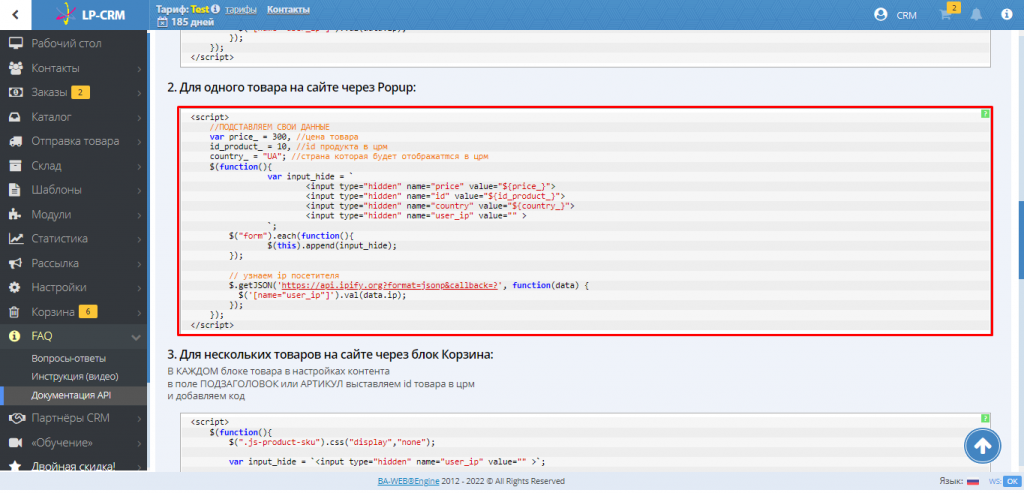Screen dimensions: 1024x493
Task: Click «Обучение» video camera icon
Action: [16, 443]
